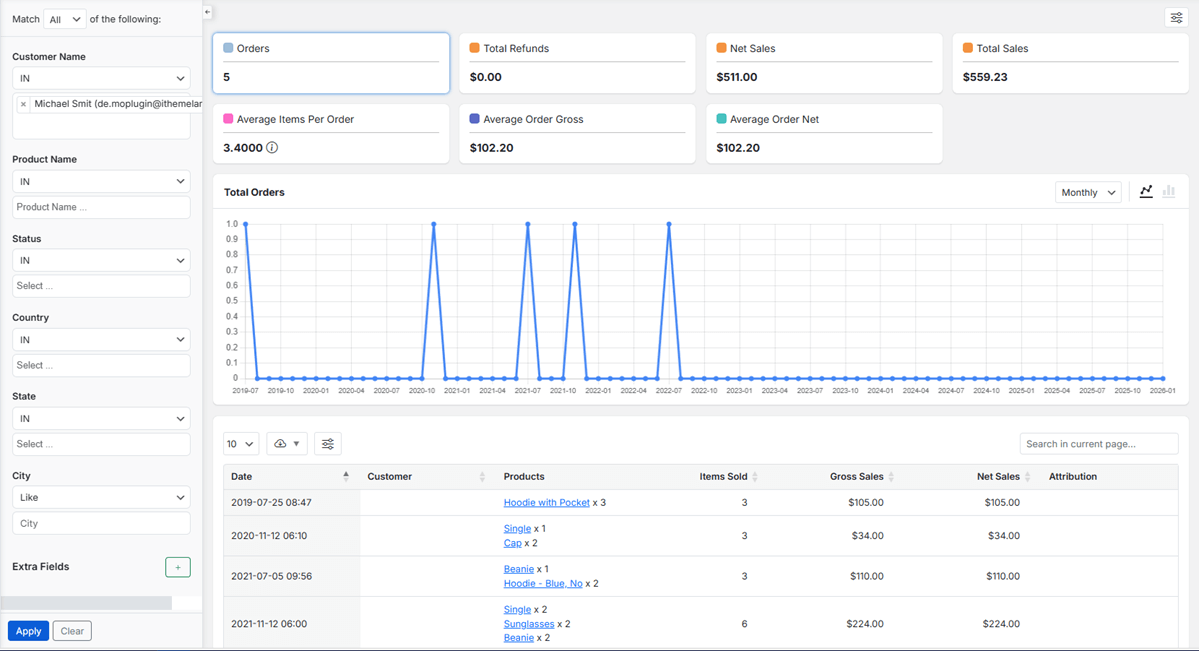Click info icon beside Average Items Per Order
This screenshot has width=1199, height=651.
coord(272,148)
